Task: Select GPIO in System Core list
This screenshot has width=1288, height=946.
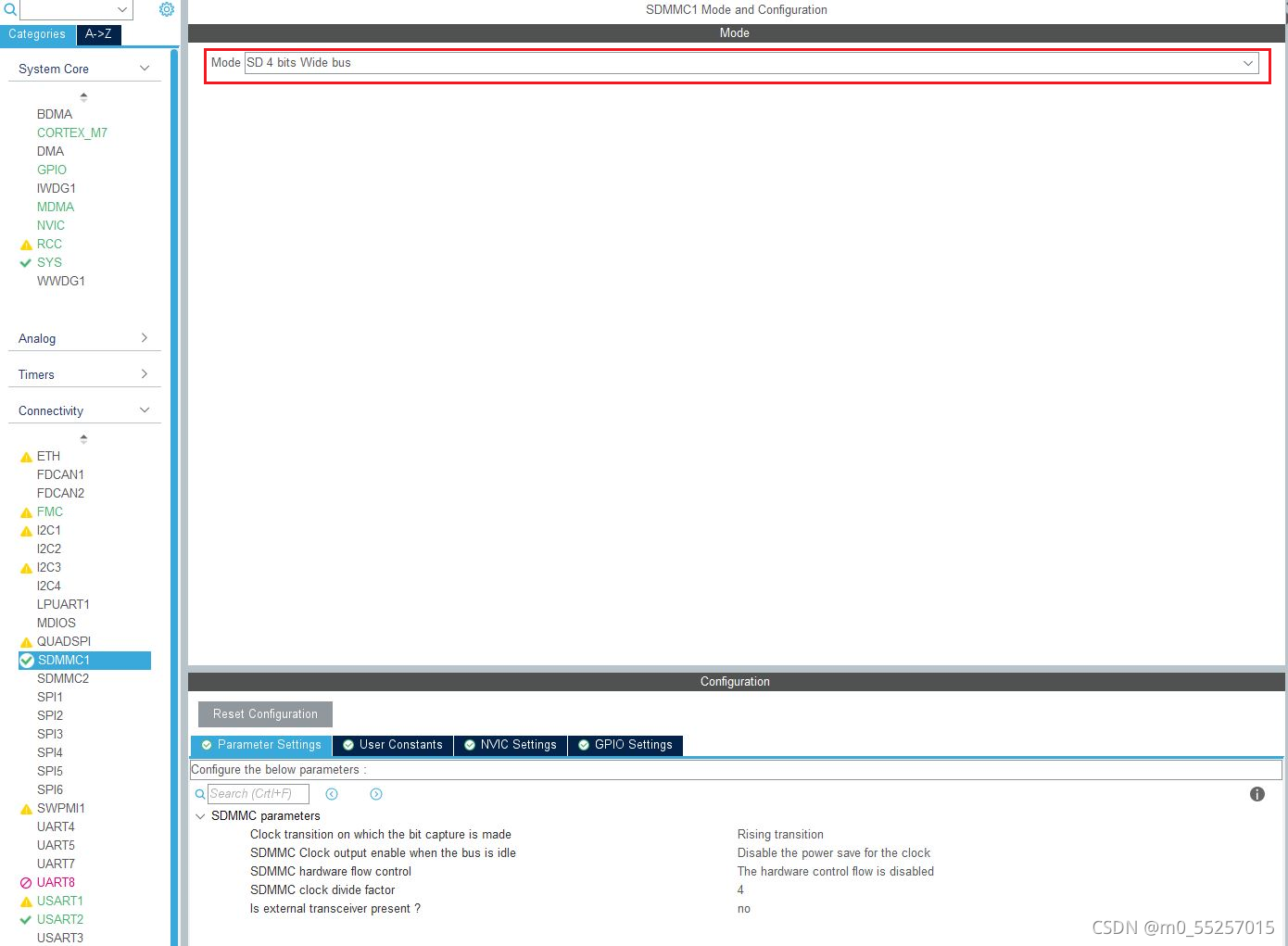Action: (52, 170)
